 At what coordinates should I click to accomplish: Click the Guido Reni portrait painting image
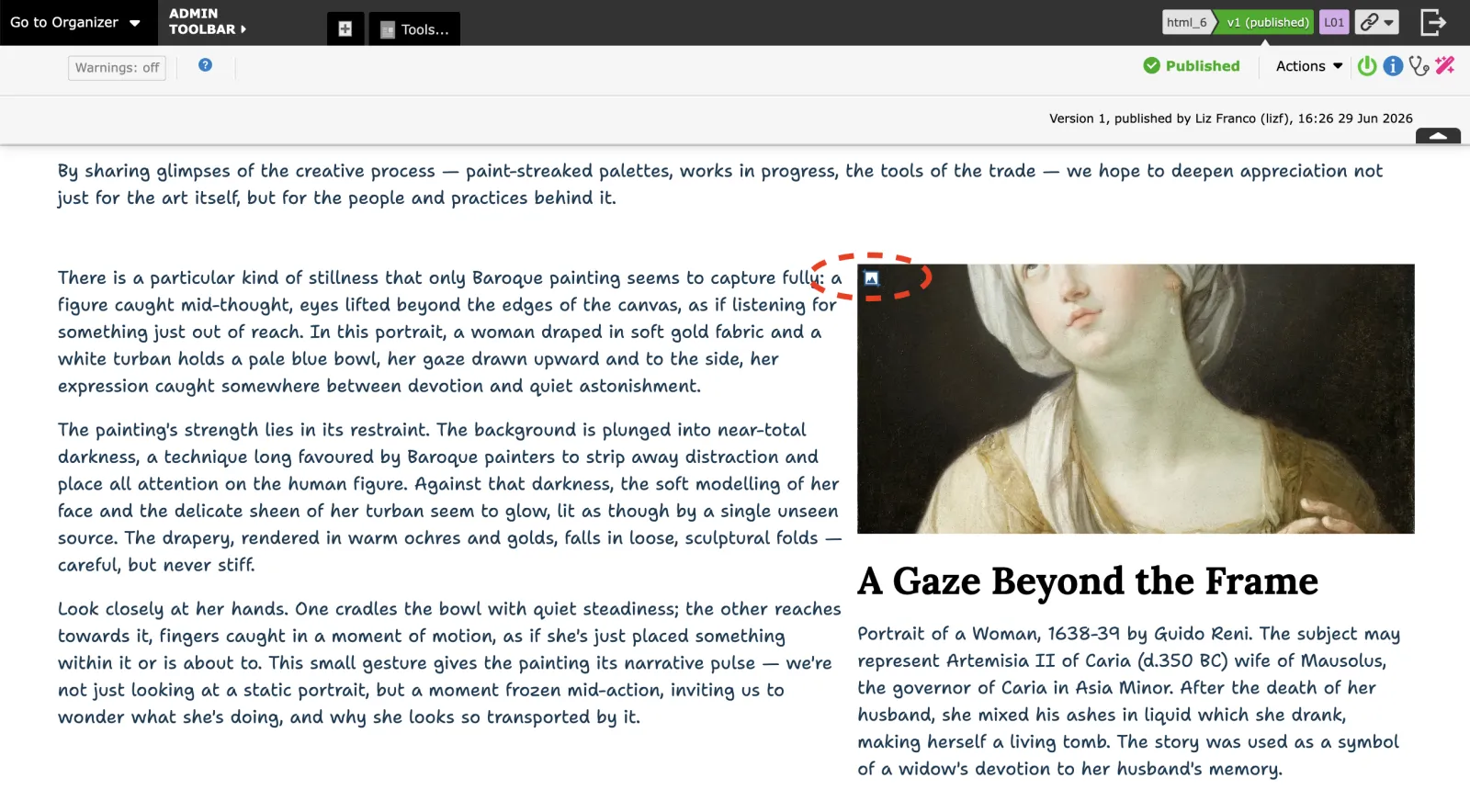pyautogui.click(x=1136, y=399)
